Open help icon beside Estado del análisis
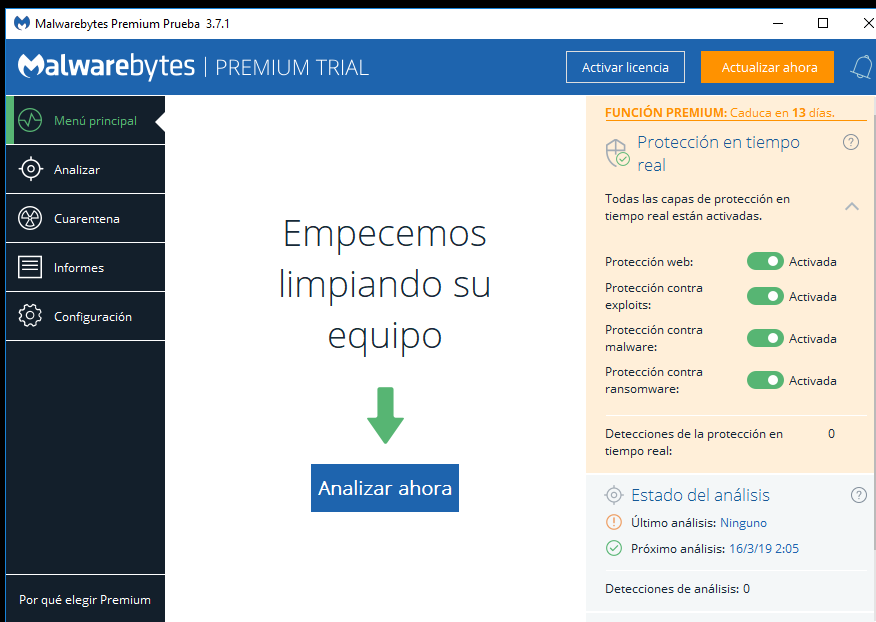Screen dimensions: 876x622 coord(858,495)
